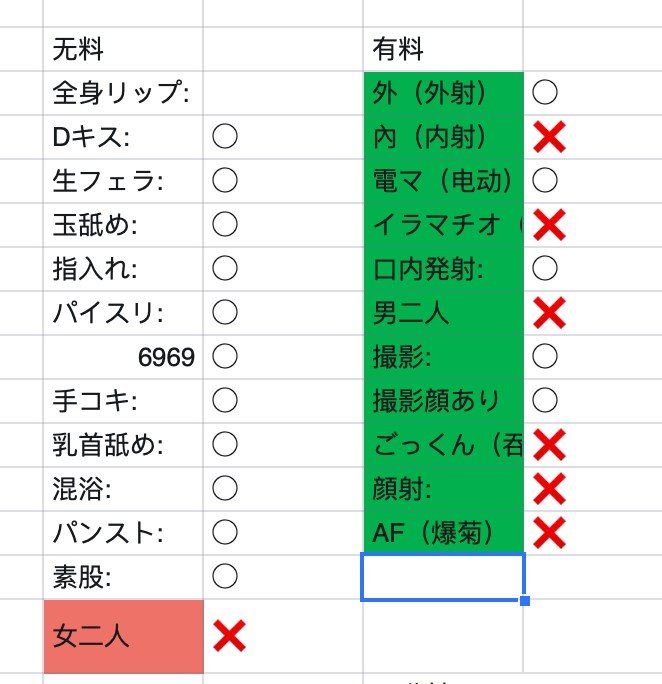The image size is (662, 684).
Task: Click the red X beside 顔射:
Action: [549, 489]
